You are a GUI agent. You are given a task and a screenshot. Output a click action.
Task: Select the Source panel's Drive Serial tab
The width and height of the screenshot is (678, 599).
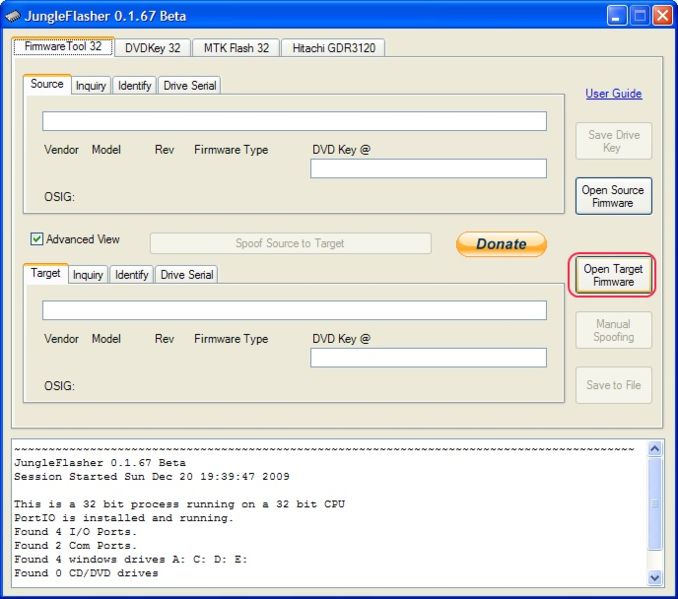[190, 85]
